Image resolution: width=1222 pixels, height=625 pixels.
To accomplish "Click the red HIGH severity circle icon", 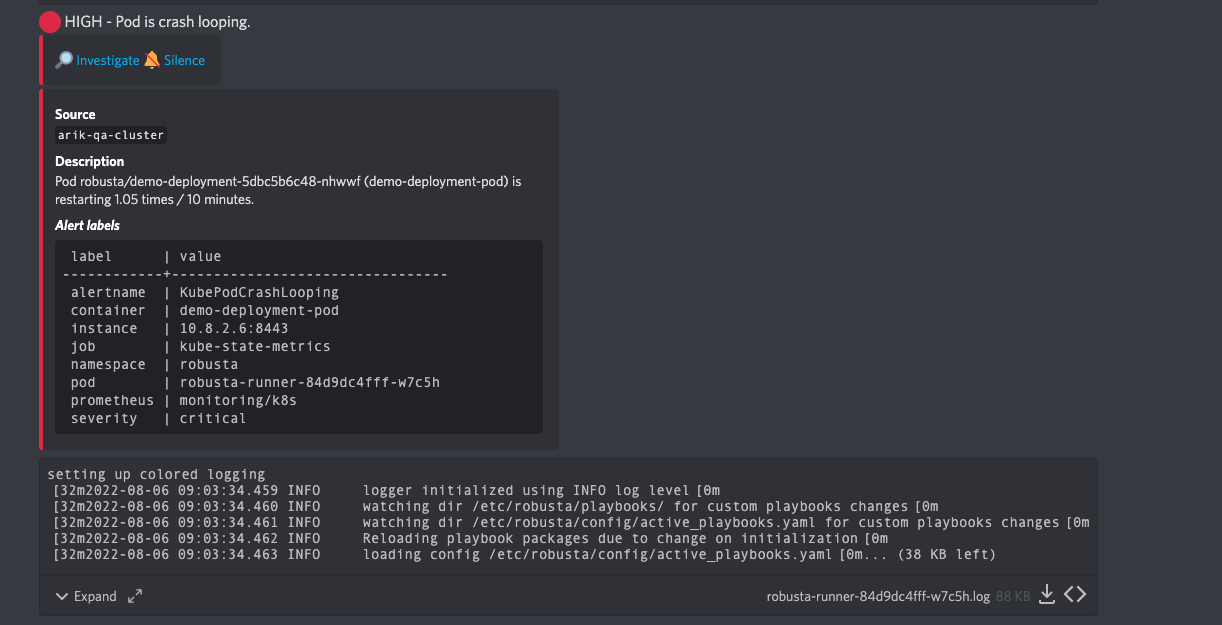I will [50, 22].
